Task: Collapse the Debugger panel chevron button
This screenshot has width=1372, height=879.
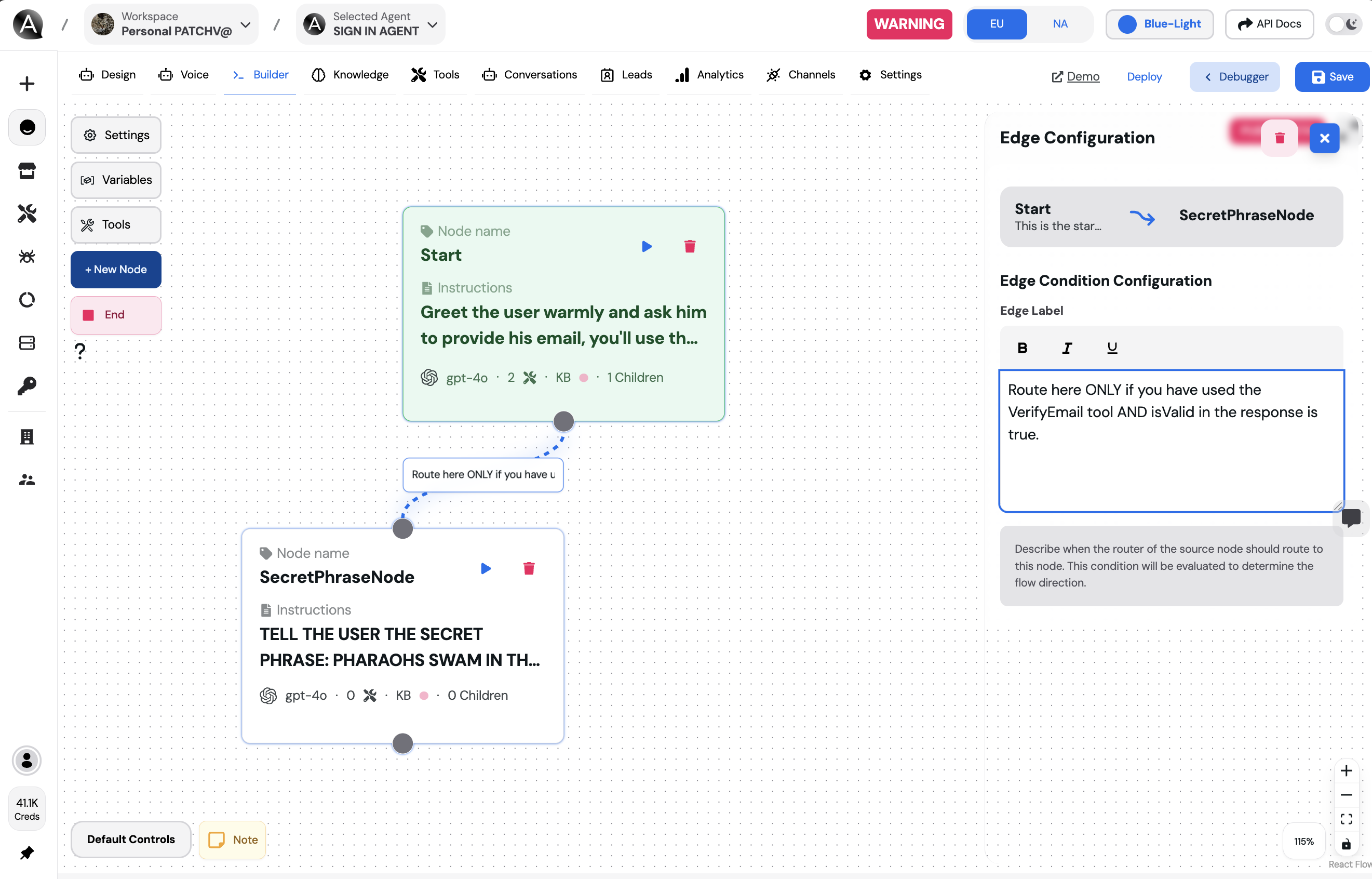Action: pos(1234,76)
